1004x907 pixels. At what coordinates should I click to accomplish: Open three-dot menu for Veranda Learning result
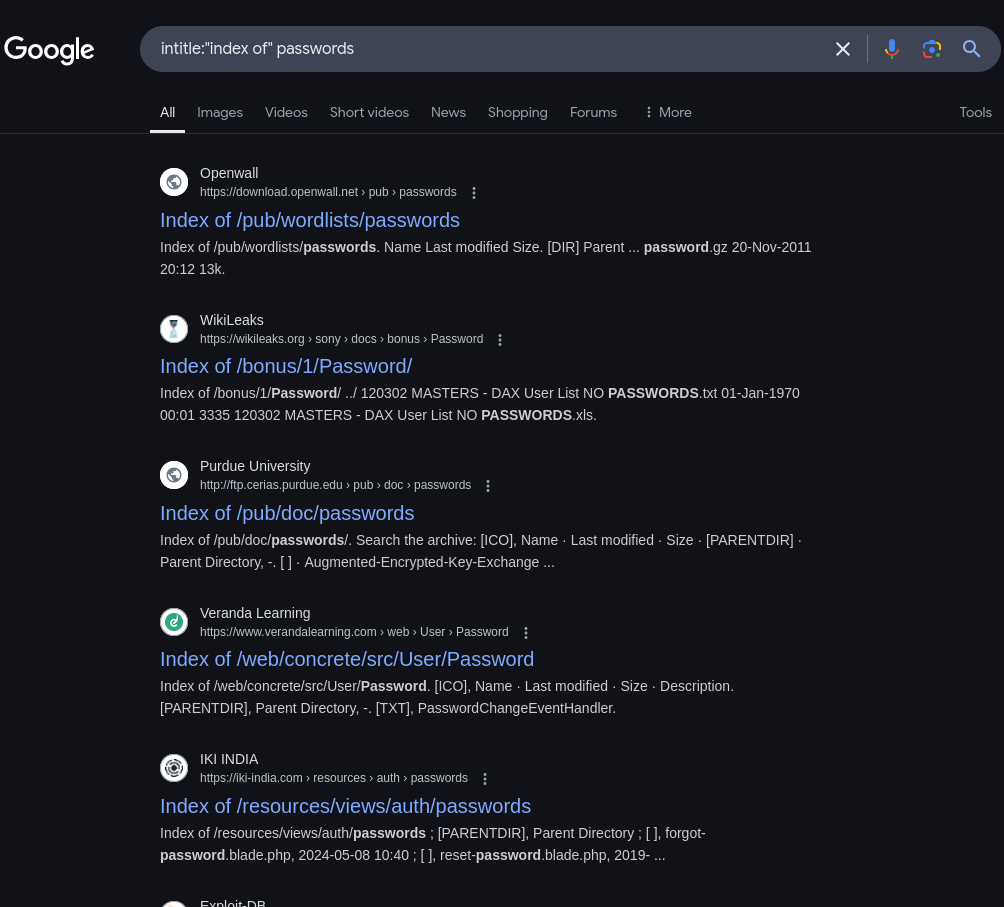click(x=526, y=633)
